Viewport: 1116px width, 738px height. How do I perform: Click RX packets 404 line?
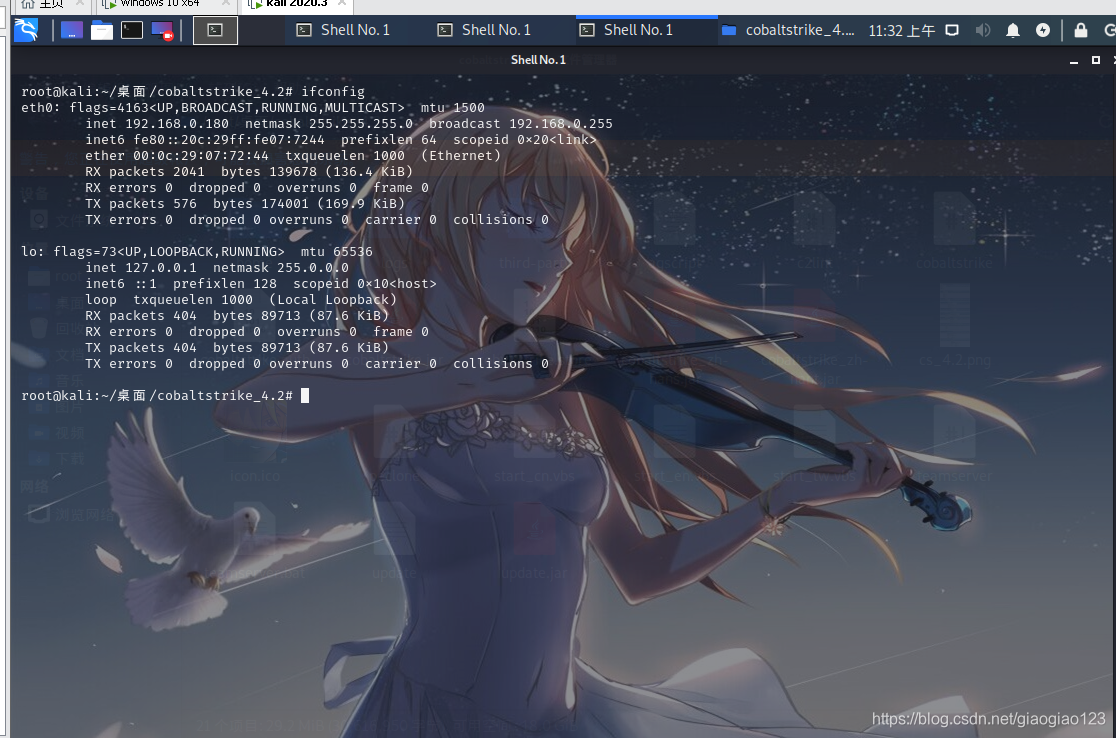coord(237,316)
